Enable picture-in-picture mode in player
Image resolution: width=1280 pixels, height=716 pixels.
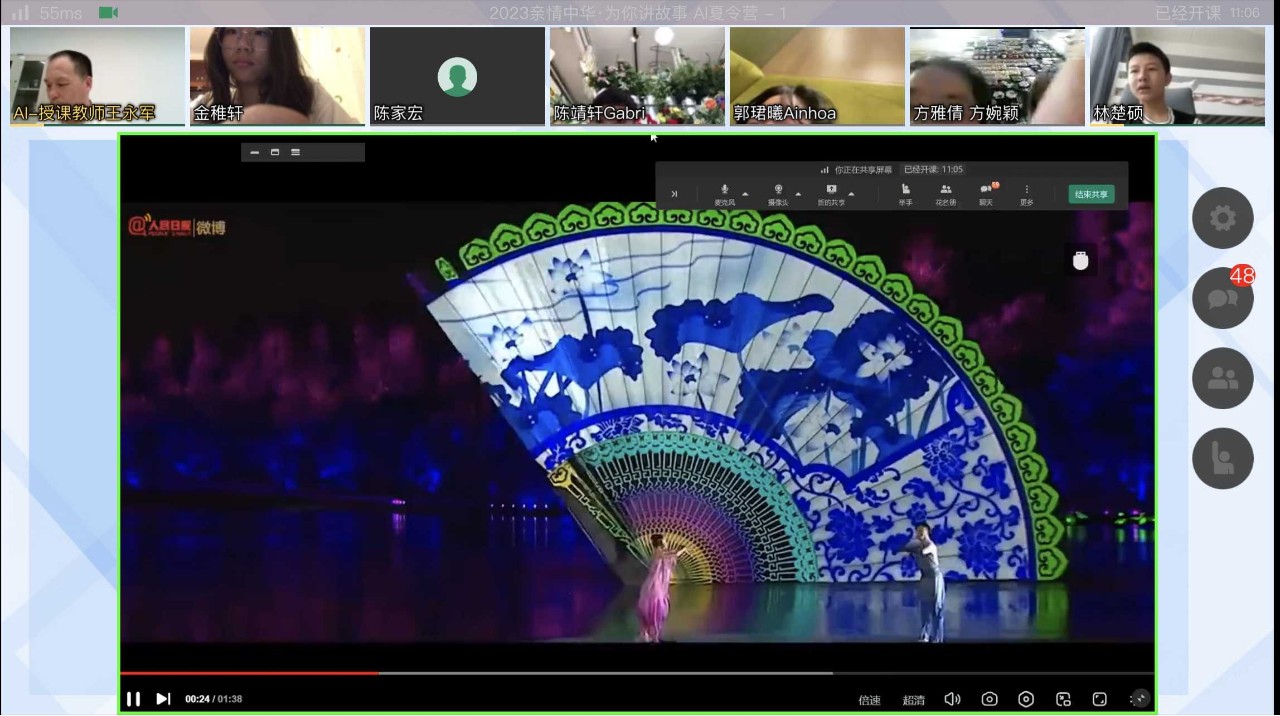pyautogui.click(x=1063, y=700)
